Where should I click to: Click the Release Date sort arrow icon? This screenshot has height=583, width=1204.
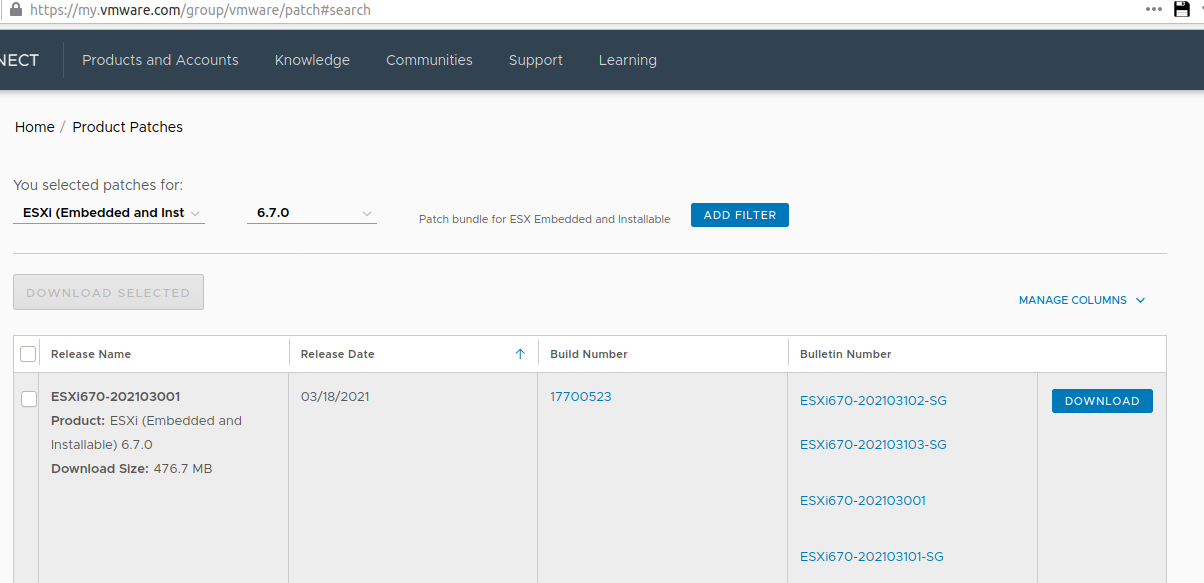(x=520, y=354)
